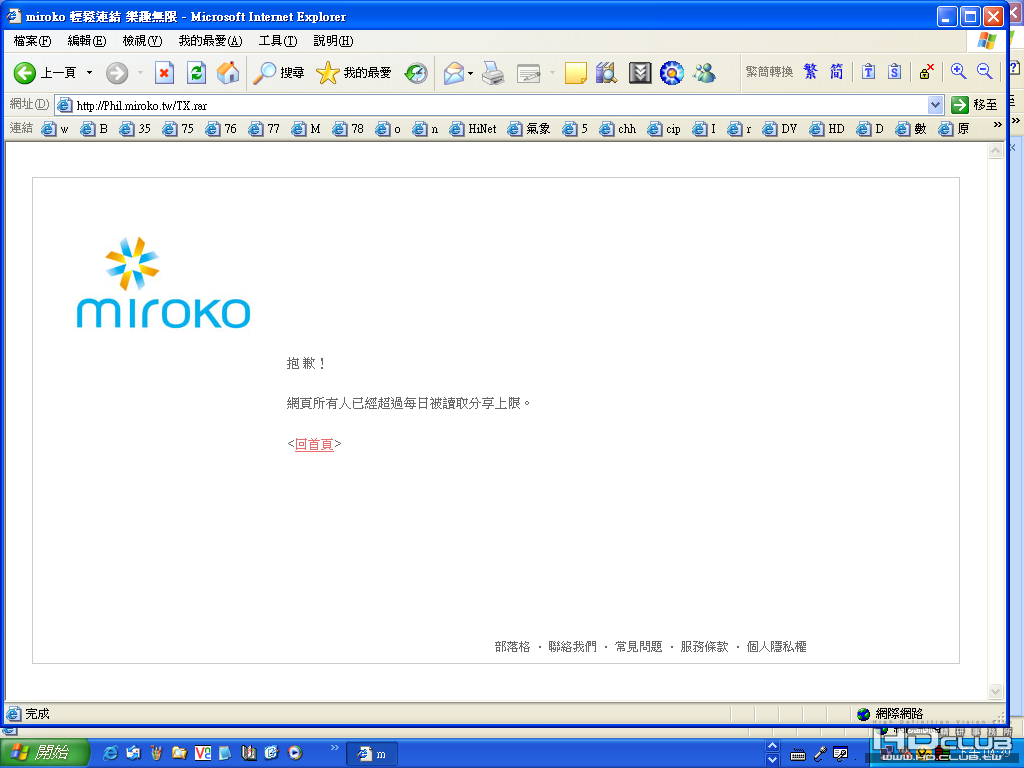The width and height of the screenshot is (1024, 768).
Task: Open the Messenger people icon
Action: tap(705, 72)
